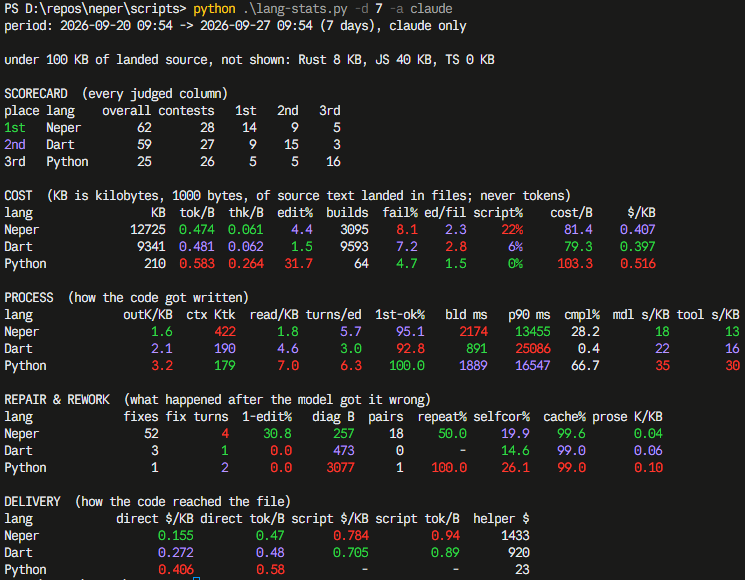The image size is (745, 580).
Task: Click the 'COST' section heading
Action: pos(18,196)
